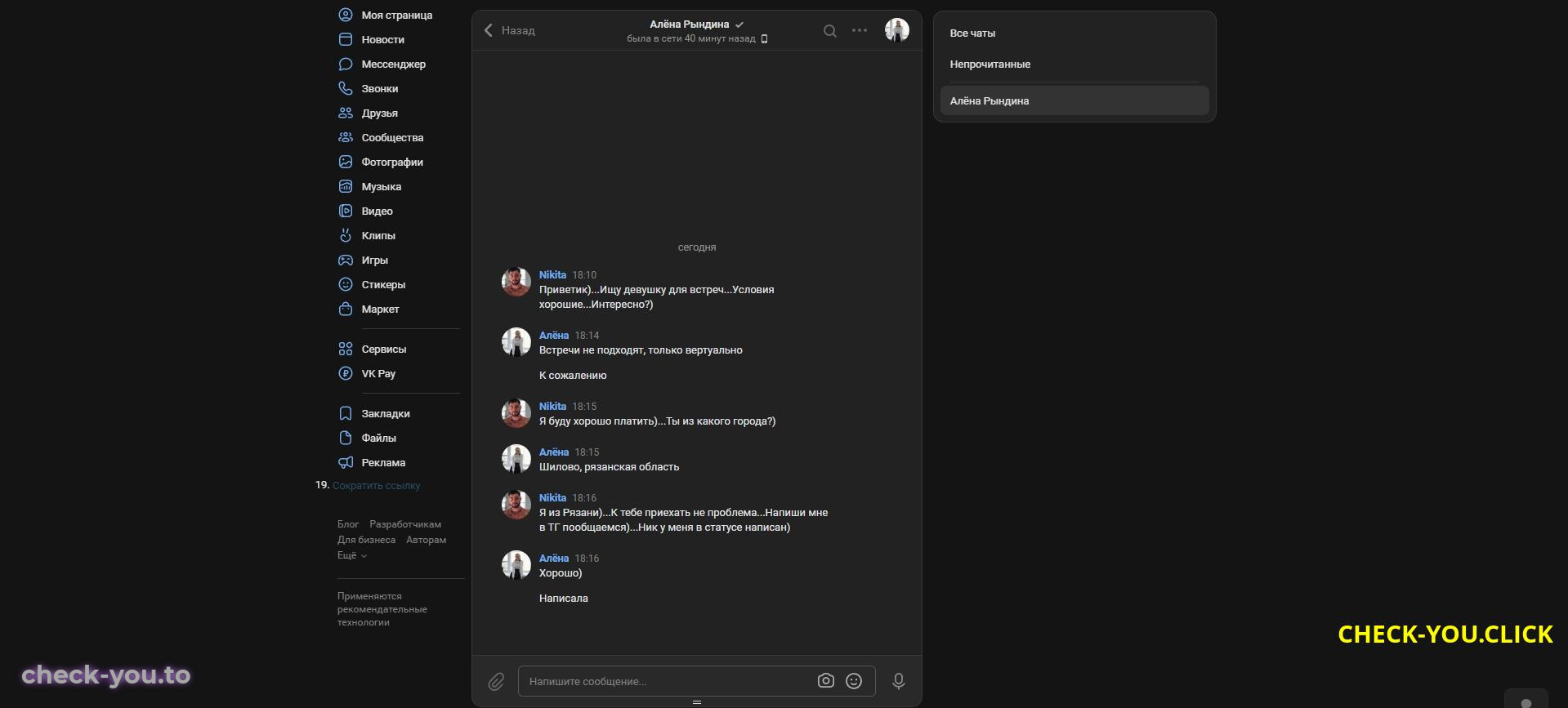The image size is (1568, 708).
Task: Select the Алёна Рындина chat tab
Action: click(1074, 100)
